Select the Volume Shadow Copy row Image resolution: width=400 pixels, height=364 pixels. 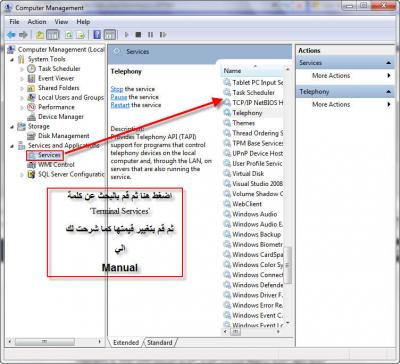[253, 194]
